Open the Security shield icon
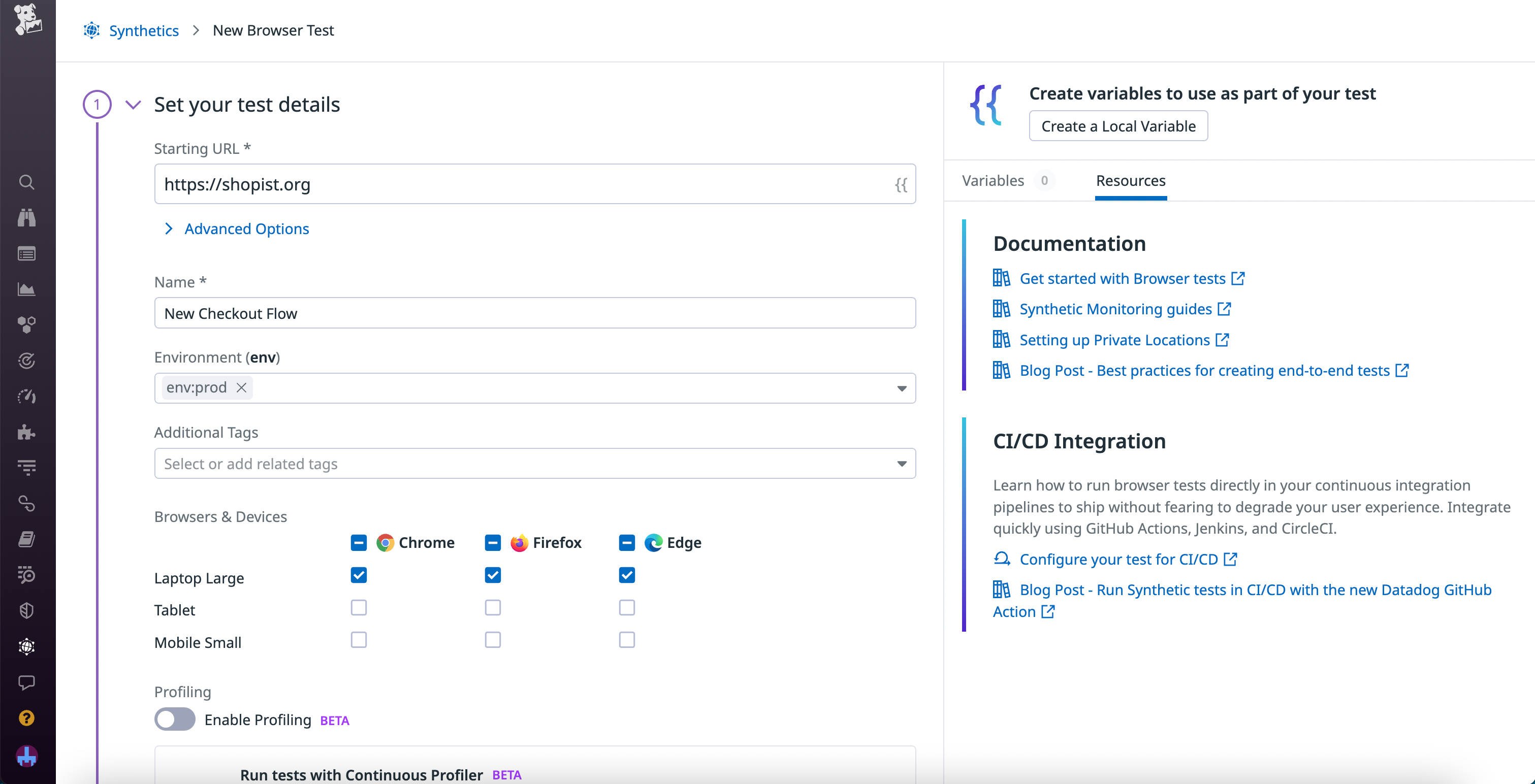 [x=27, y=610]
